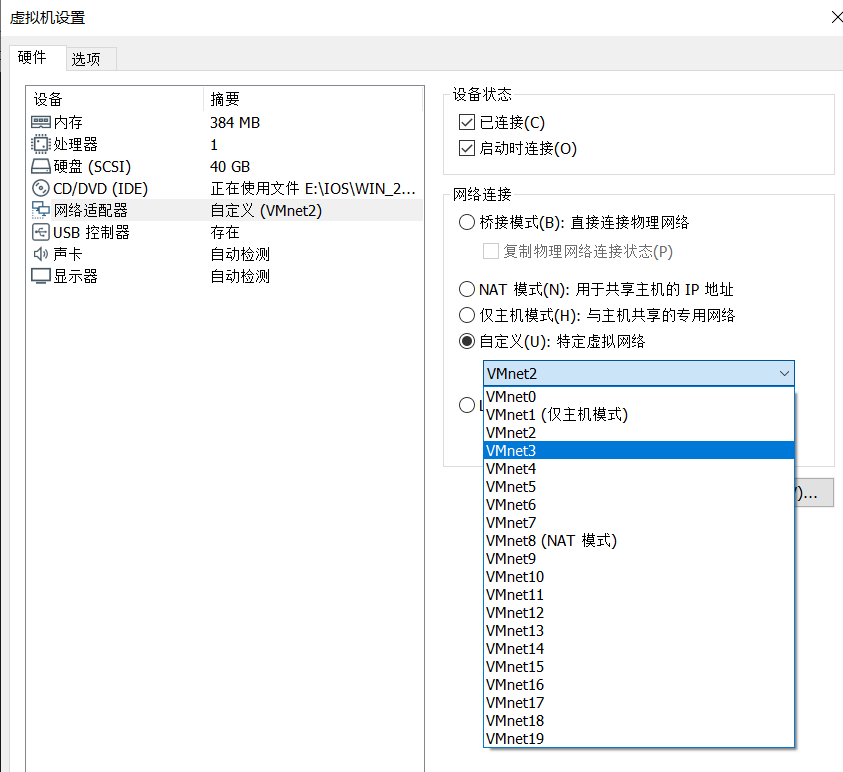843x772 pixels.
Task: Choose VMnet9 entry
Action: pos(639,559)
